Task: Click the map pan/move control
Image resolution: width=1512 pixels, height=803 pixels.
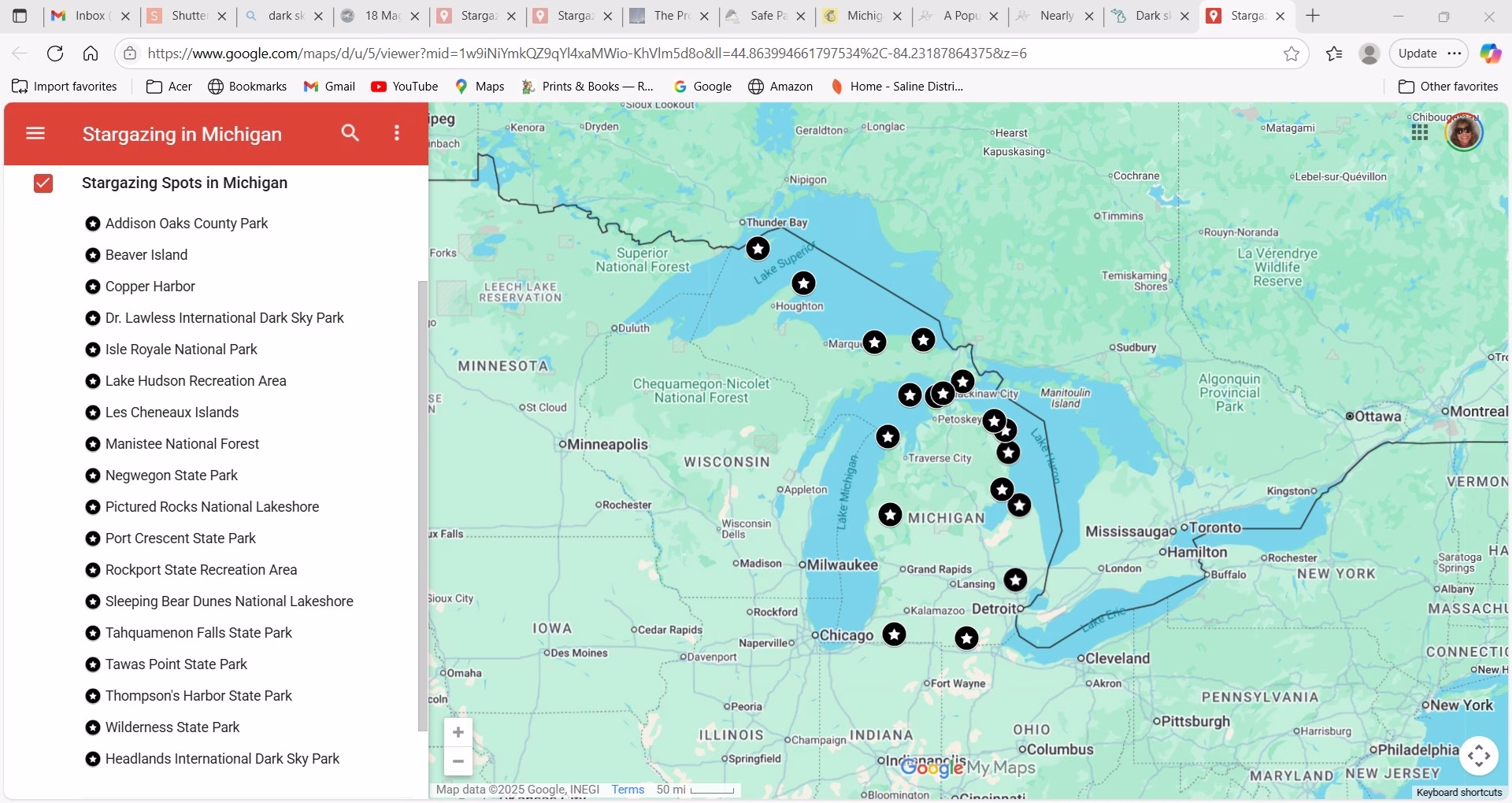Action: pyautogui.click(x=1478, y=756)
